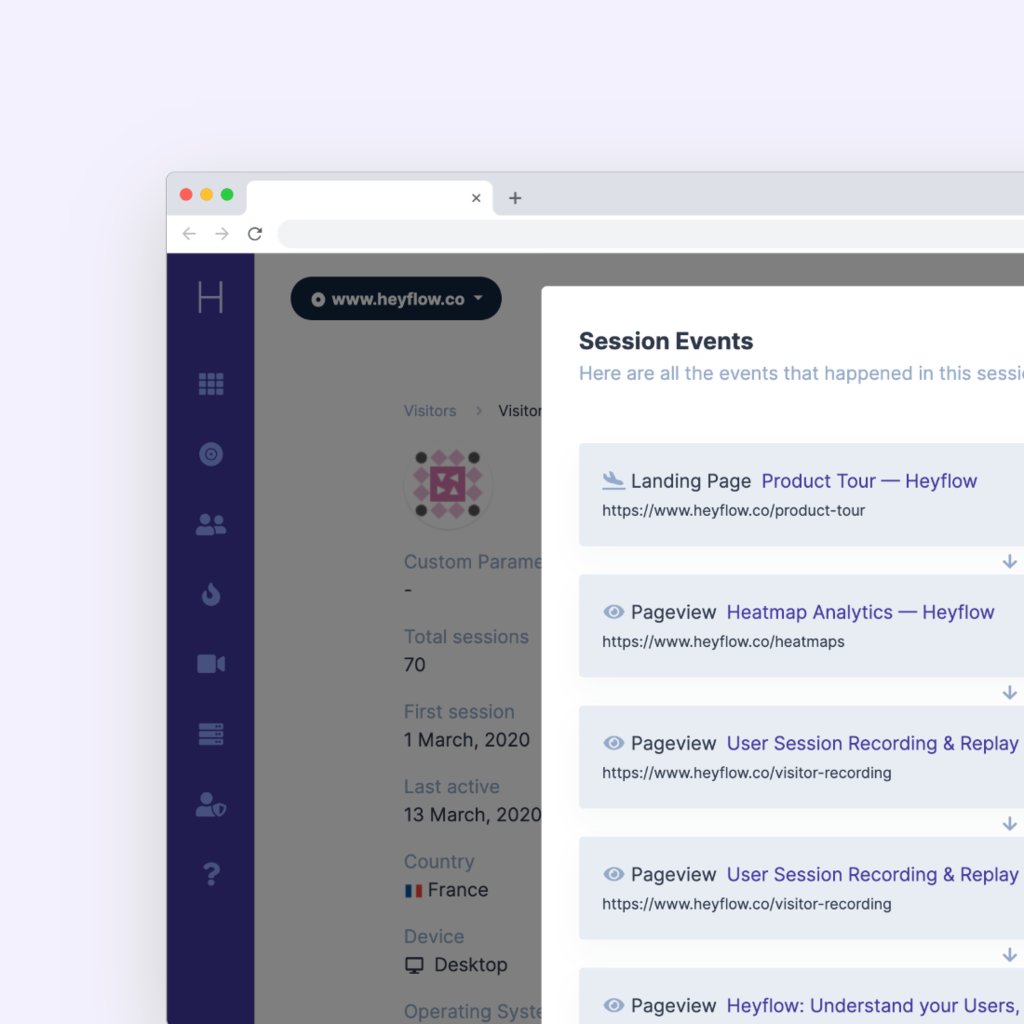The image size is (1024, 1024).
Task: Close the current browser tab
Action: tap(476, 198)
